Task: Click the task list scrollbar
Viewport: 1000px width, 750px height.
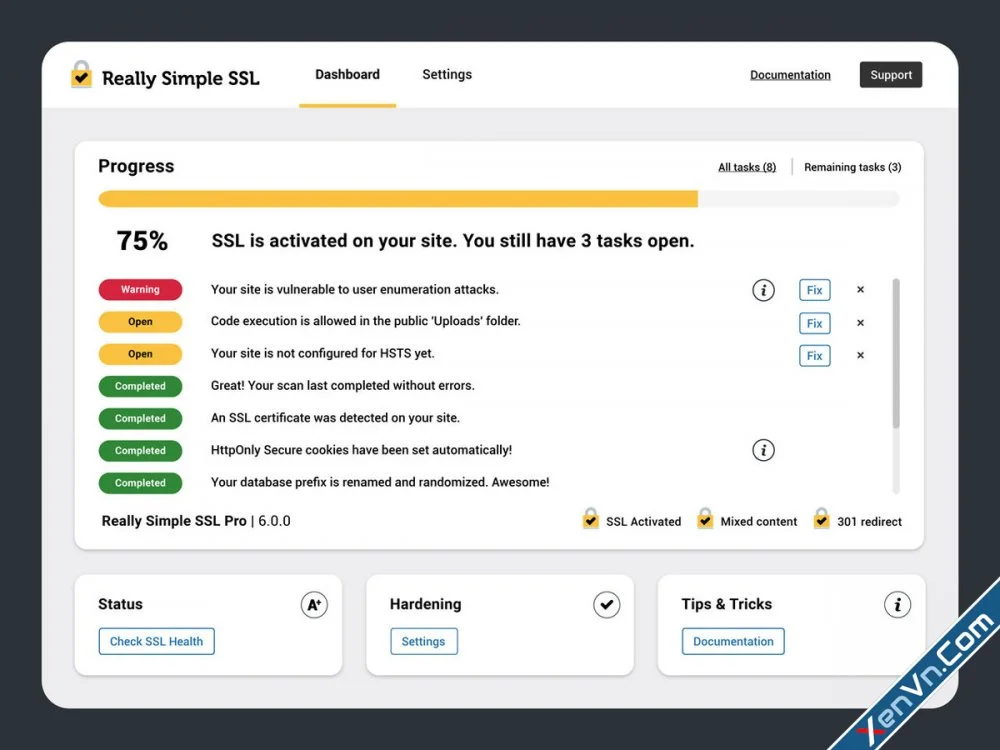Action: pyautogui.click(x=896, y=353)
